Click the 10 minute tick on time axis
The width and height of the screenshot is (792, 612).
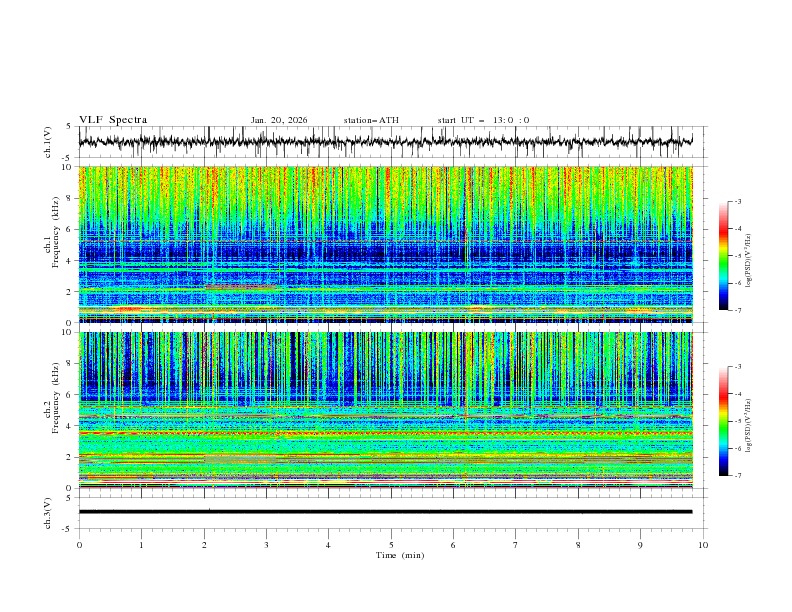(x=703, y=545)
